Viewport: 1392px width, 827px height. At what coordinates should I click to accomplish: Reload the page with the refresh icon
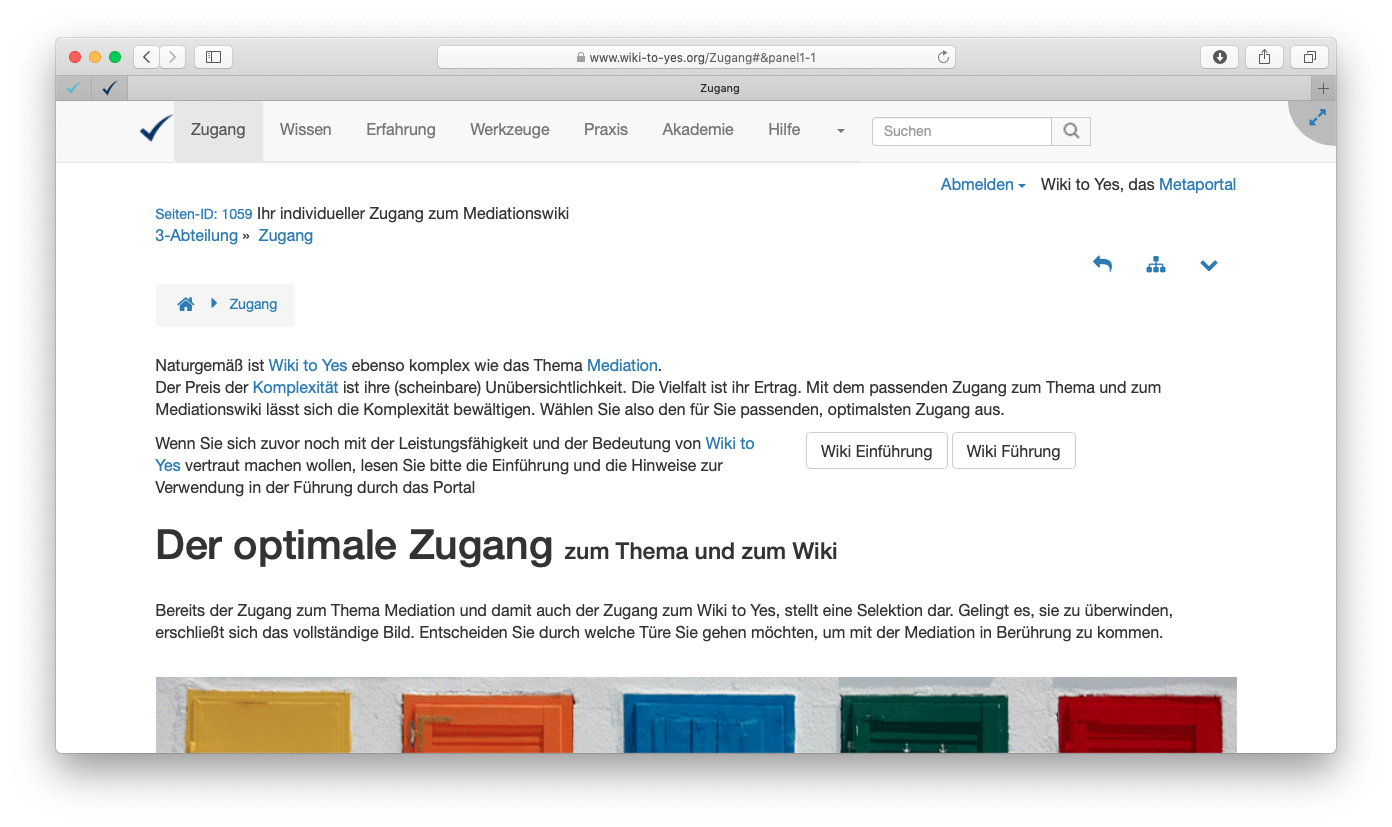[942, 58]
